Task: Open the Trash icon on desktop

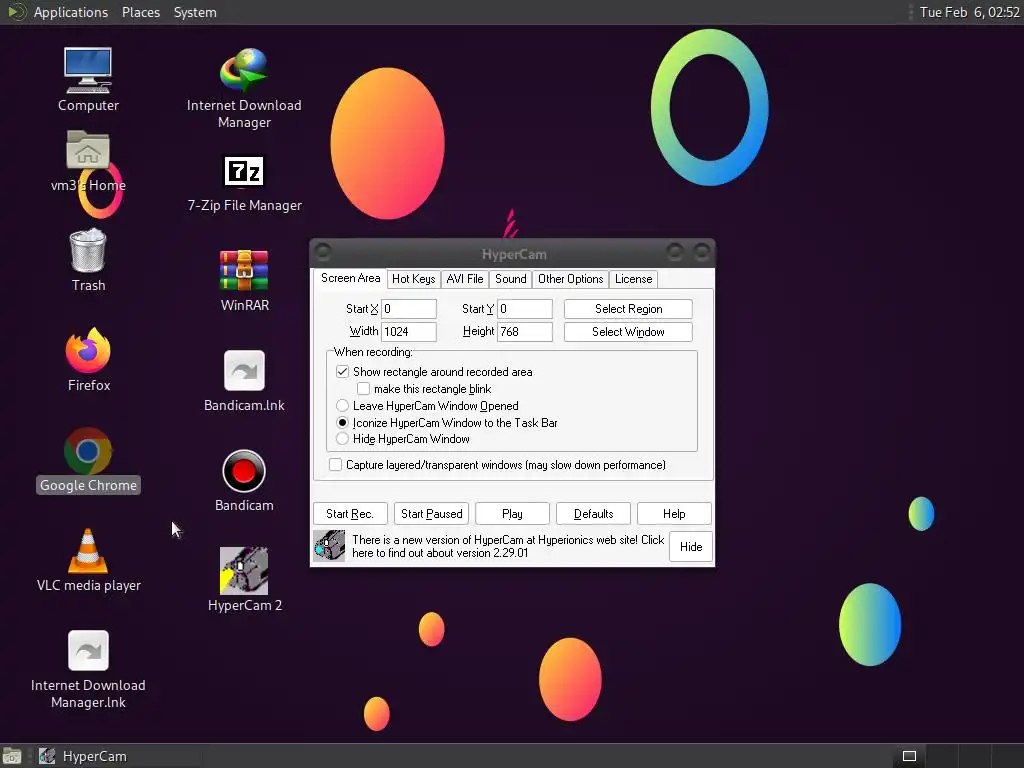Action: [x=88, y=249]
